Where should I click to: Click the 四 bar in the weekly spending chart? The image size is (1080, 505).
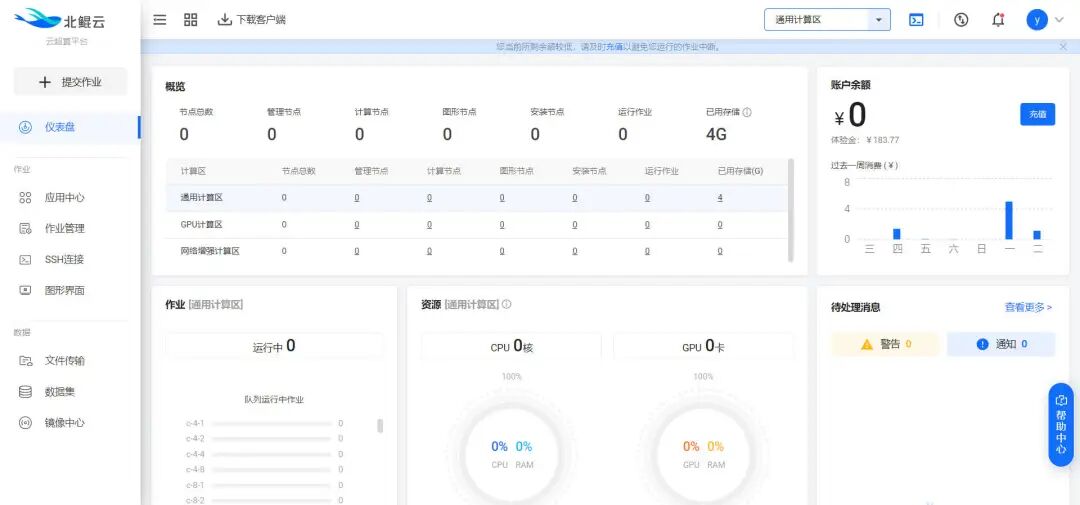coord(897,234)
